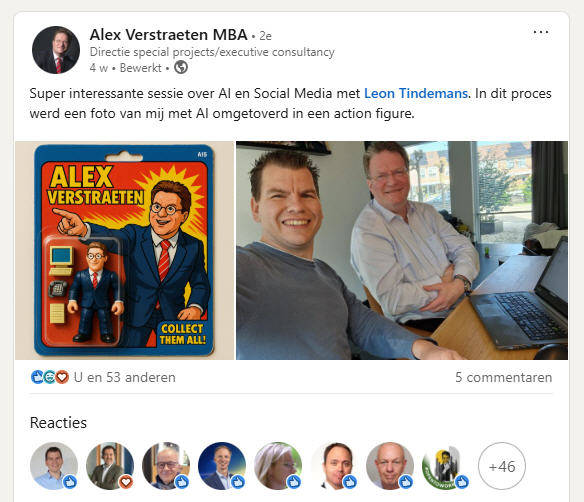Expand the +46 more reactions
584x502 pixels.
click(502, 466)
